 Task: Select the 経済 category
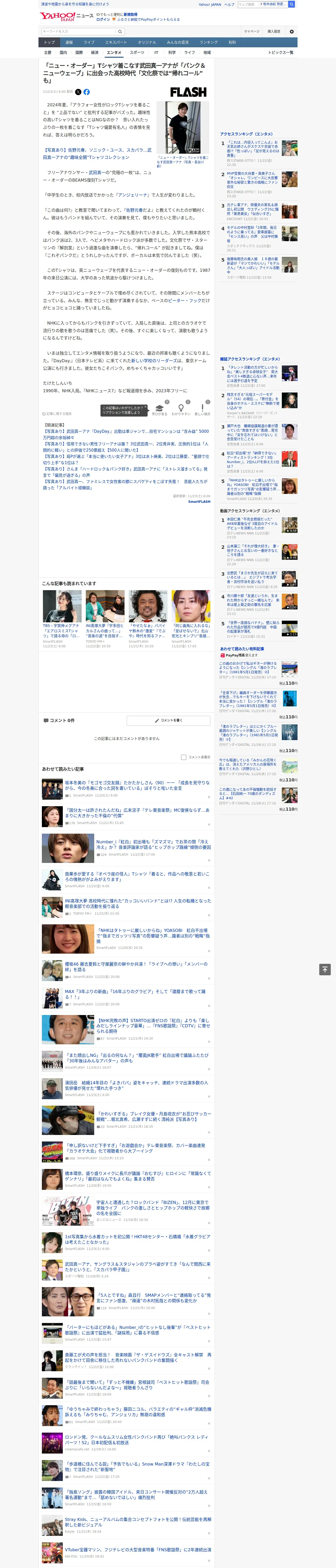(94, 52)
